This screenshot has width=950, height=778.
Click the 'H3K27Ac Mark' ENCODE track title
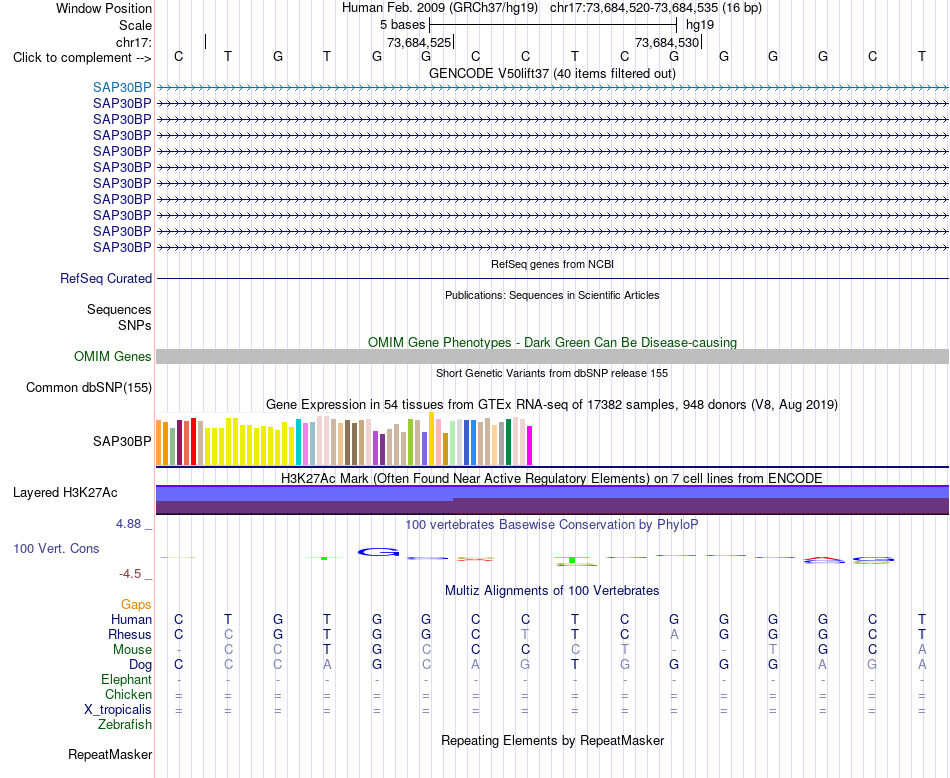coord(552,478)
